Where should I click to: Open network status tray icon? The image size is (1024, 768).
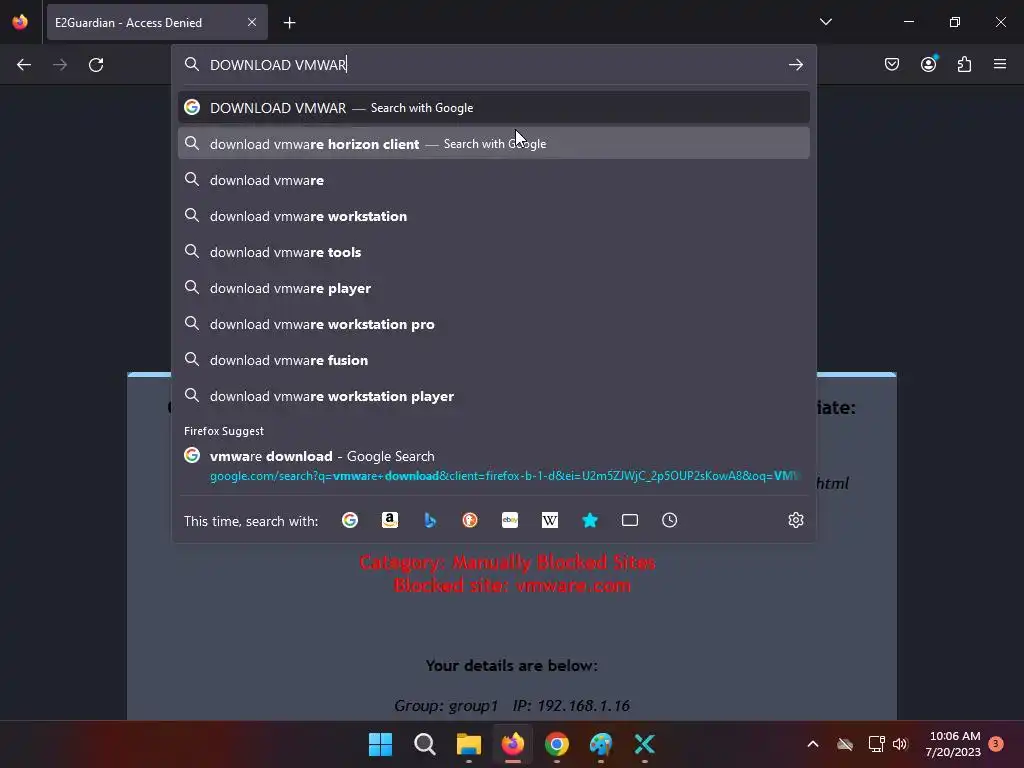click(876, 744)
